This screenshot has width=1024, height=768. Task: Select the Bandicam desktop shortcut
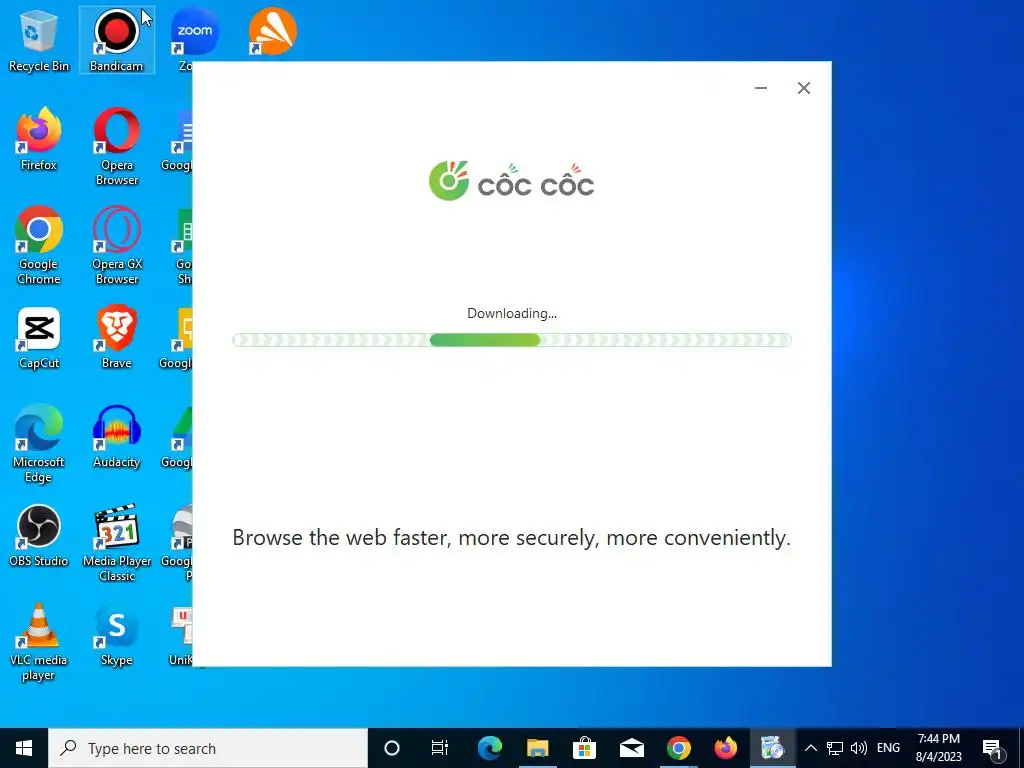(x=116, y=40)
